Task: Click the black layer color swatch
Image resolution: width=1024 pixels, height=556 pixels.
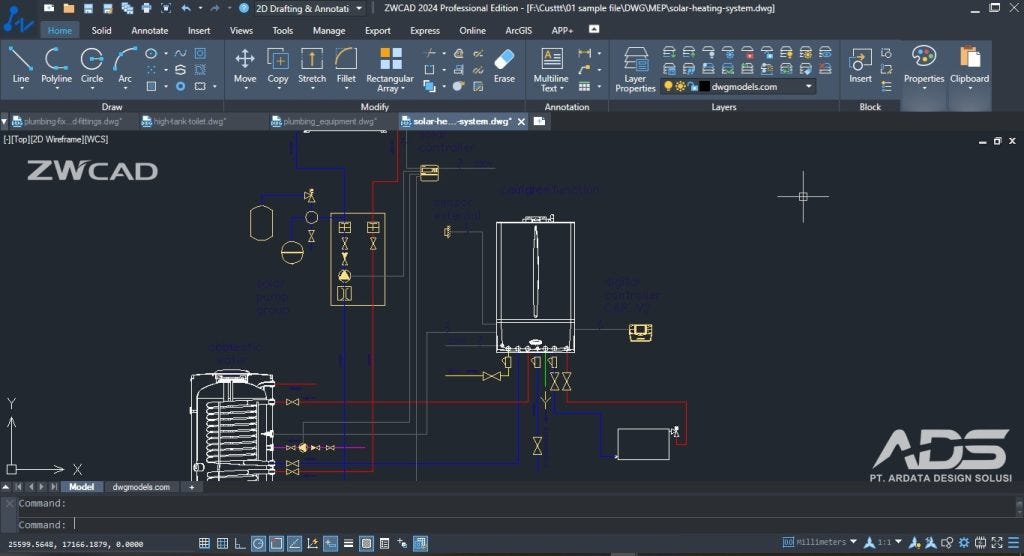Action: pos(704,86)
